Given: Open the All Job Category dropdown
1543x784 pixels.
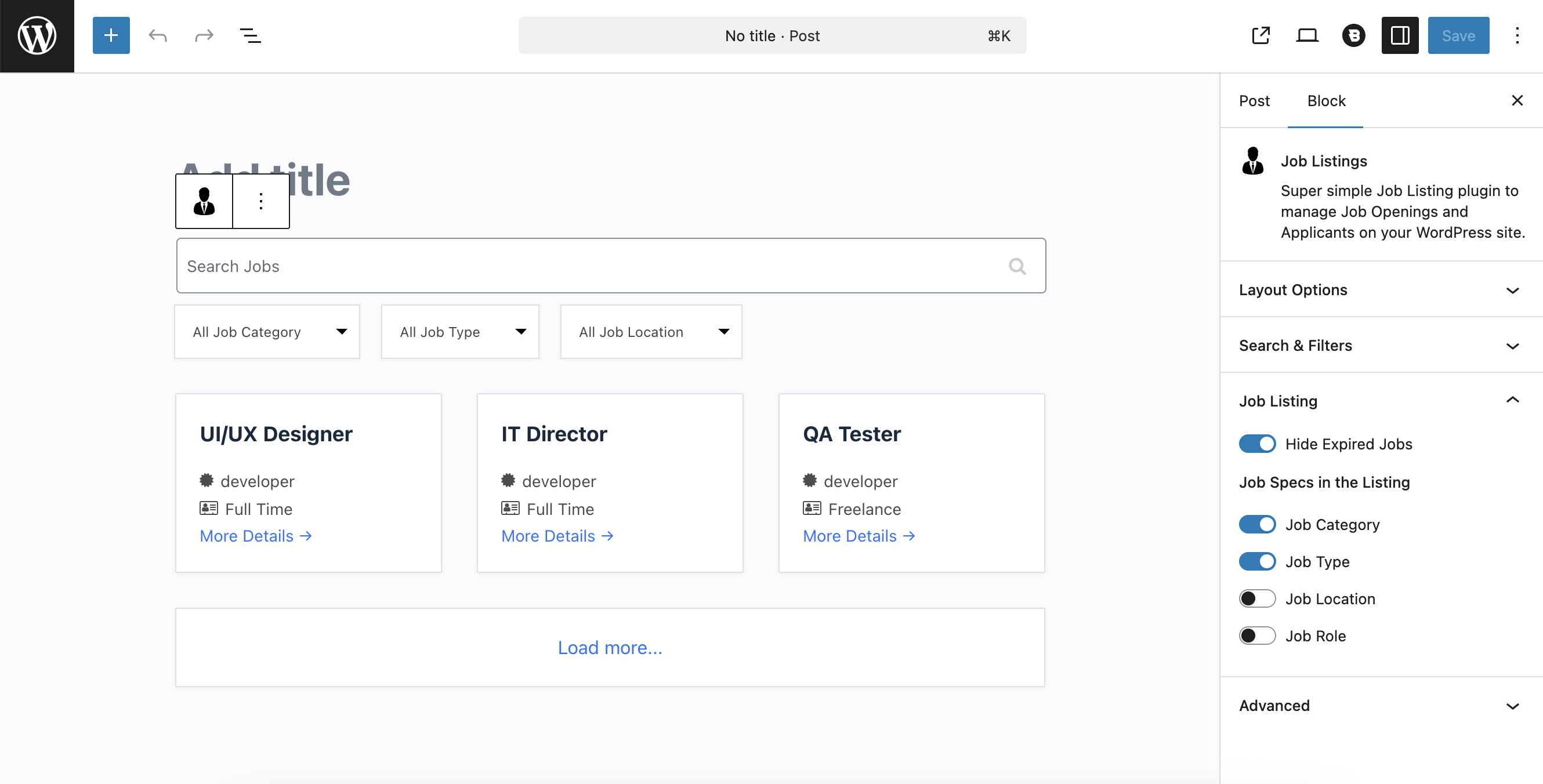Looking at the screenshot, I should click(267, 332).
